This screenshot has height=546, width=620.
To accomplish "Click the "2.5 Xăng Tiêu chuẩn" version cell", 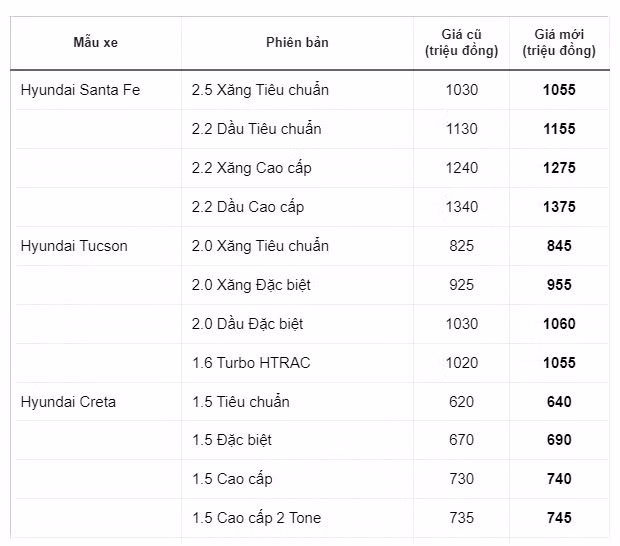I will (x=260, y=90).
